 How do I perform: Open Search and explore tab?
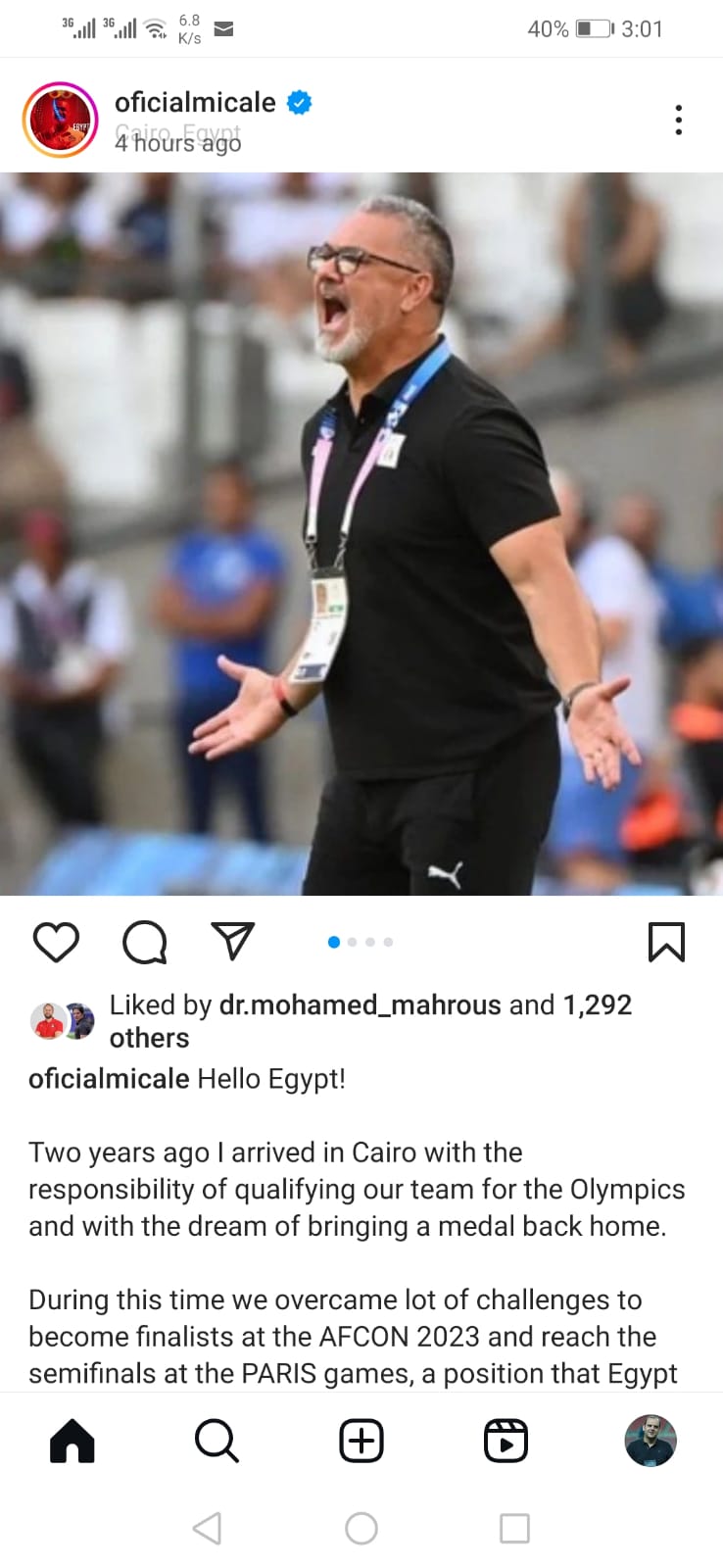click(x=217, y=1441)
